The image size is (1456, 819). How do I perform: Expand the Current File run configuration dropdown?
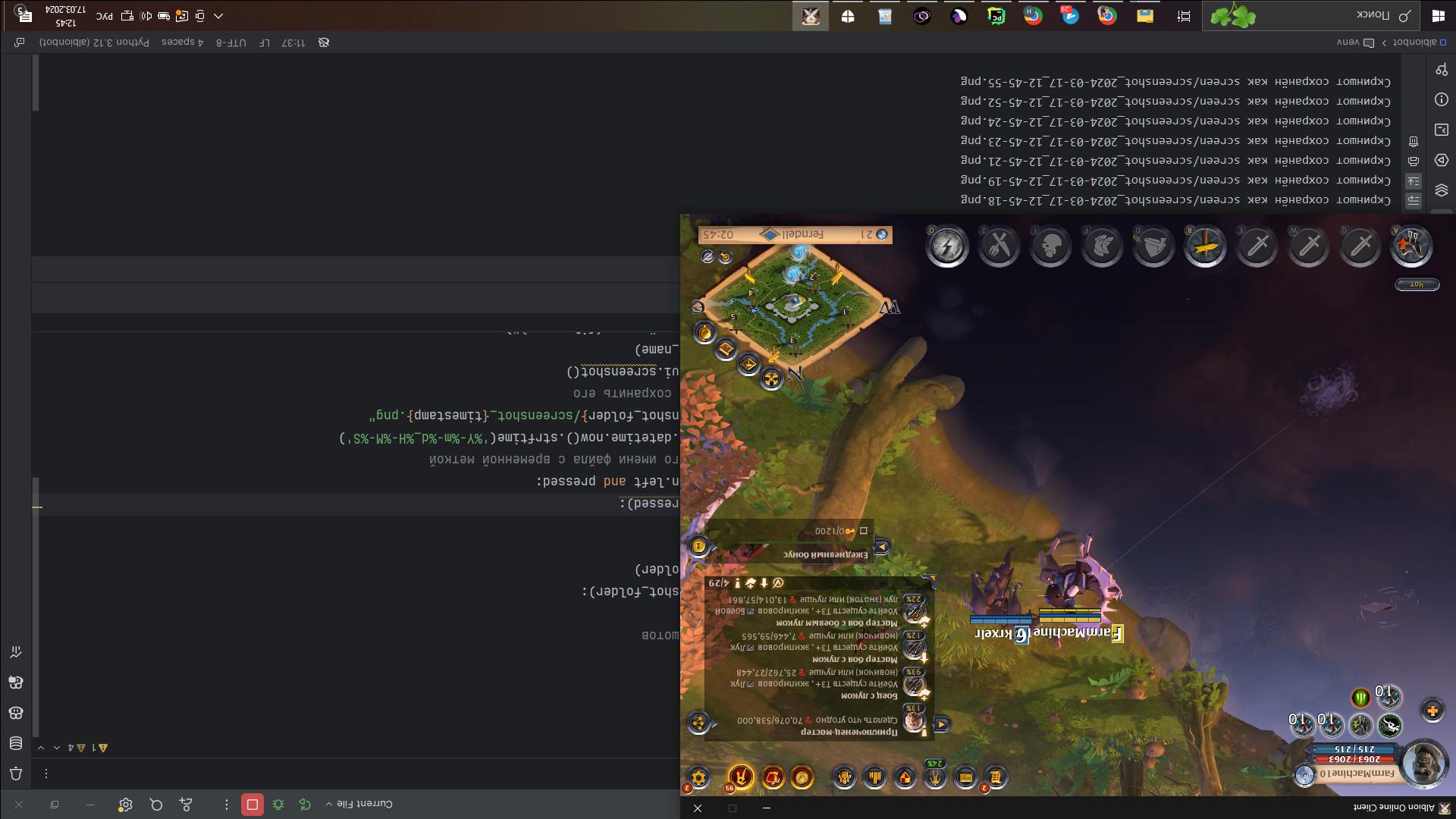click(x=359, y=804)
